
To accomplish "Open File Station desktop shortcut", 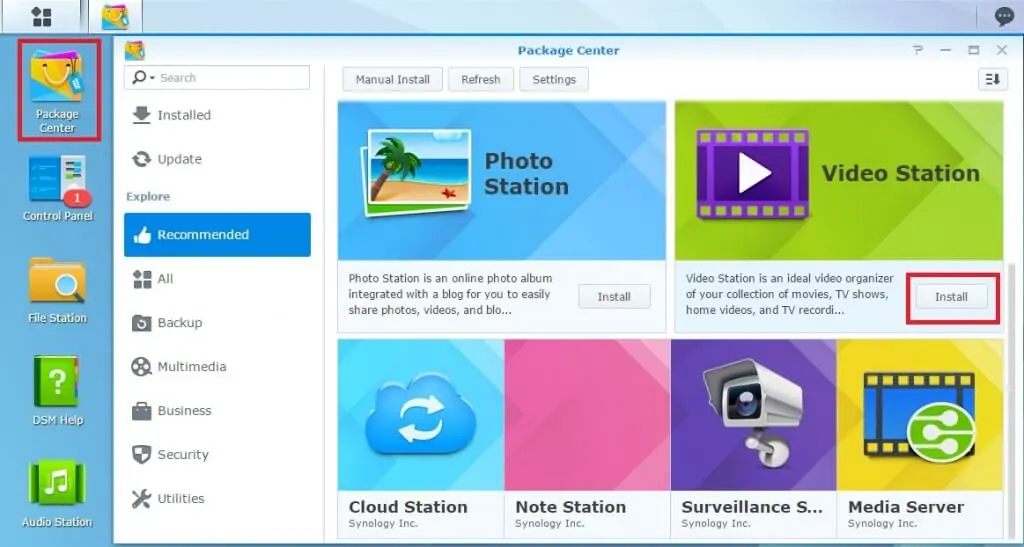I will coord(57,290).
